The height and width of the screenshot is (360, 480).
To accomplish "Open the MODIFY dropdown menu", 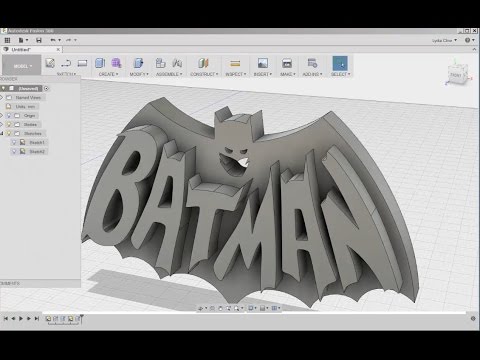I will (x=139, y=74).
